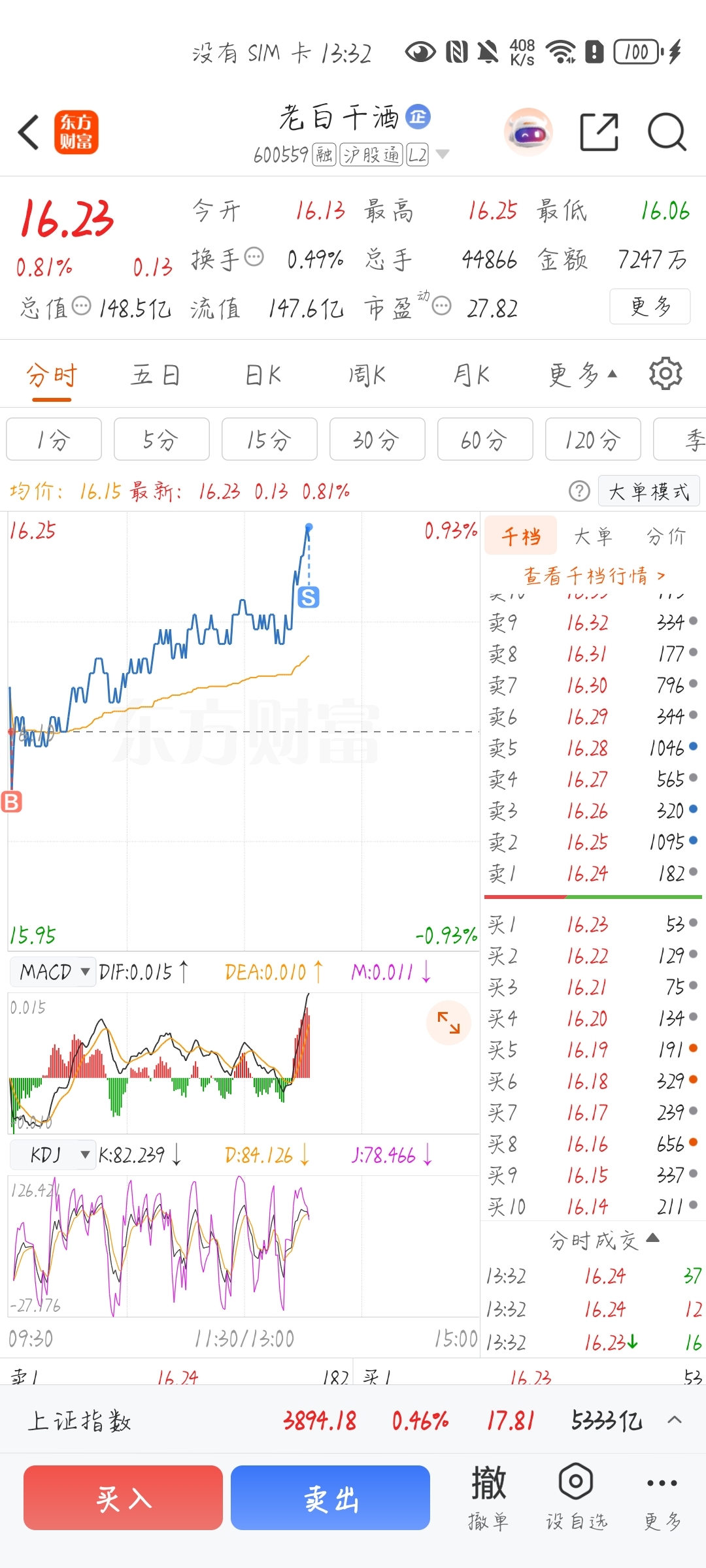Open the bottom 更多 three-dots icon
The height and width of the screenshot is (1568, 706).
coord(662,1497)
